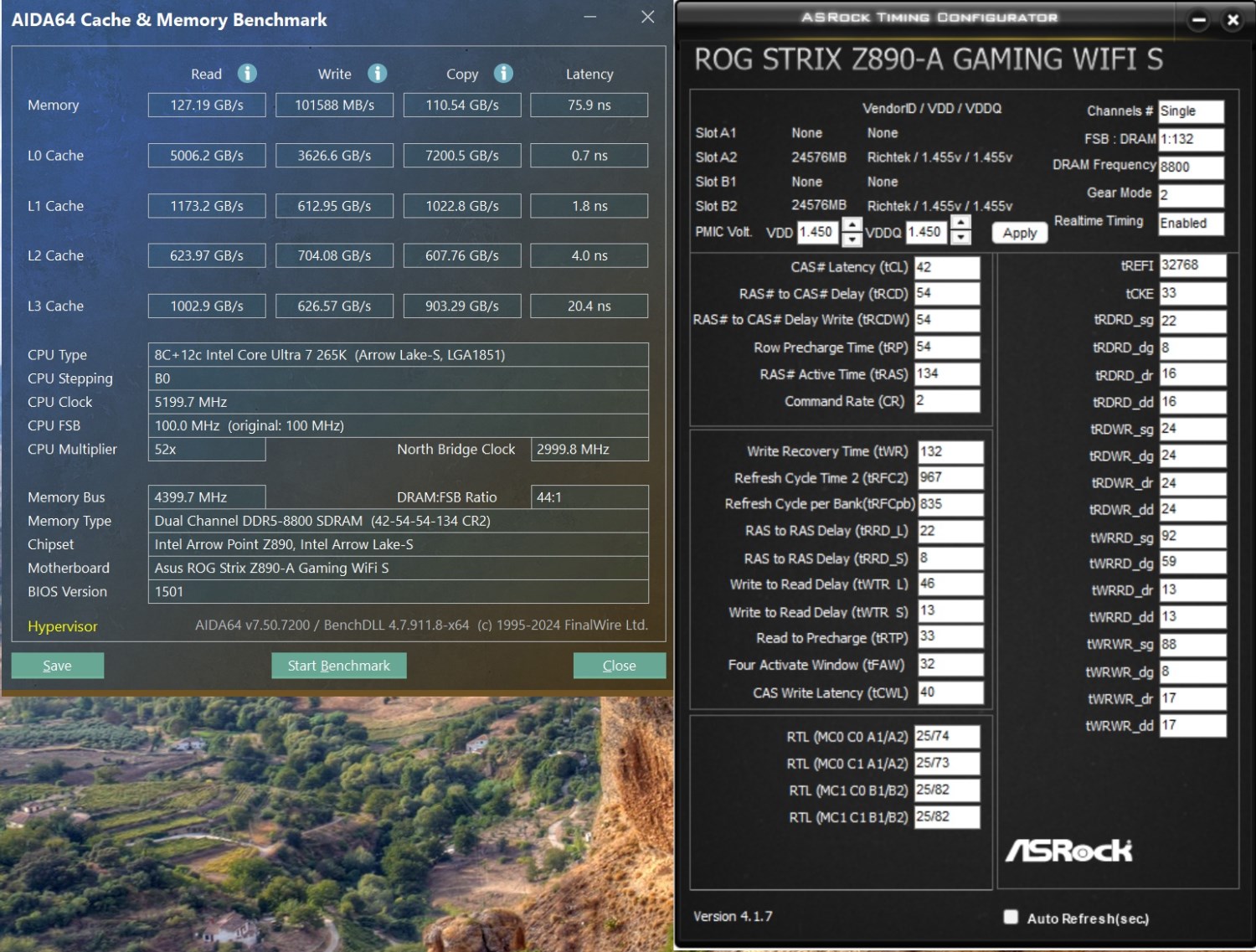This screenshot has width=1256, height=952.
Task: Click the Write to Read Delay (tWTR_L) field
Action: pyautogui.click(x=950, y=584)
